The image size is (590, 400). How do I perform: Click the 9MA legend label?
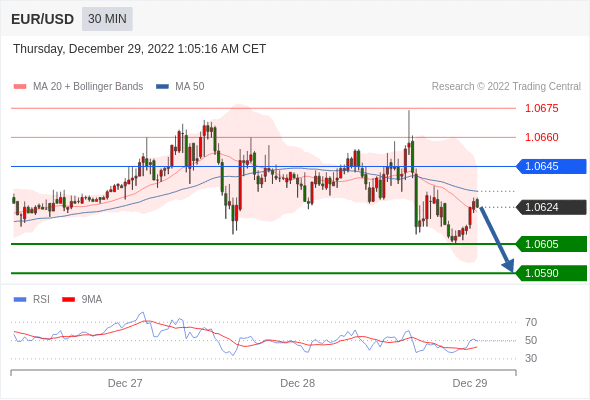point(92,300)
